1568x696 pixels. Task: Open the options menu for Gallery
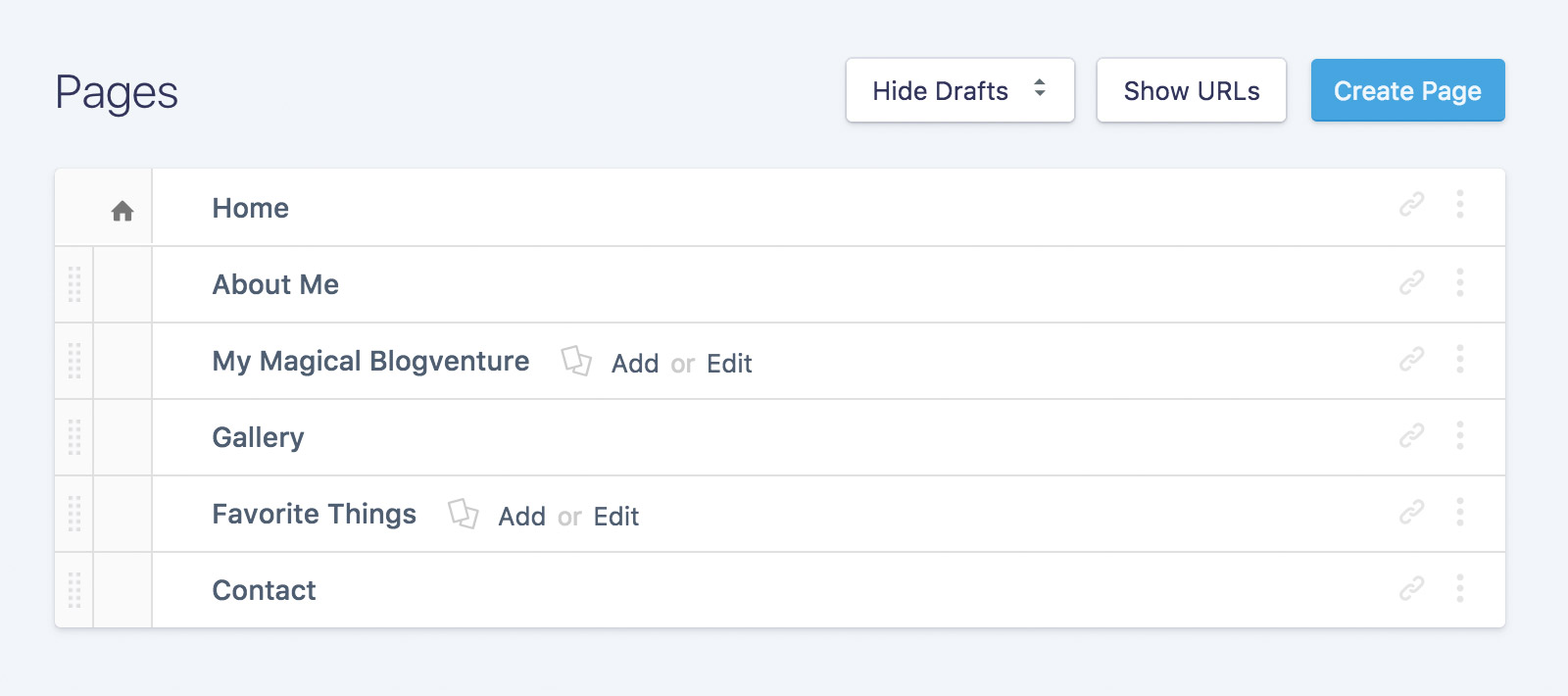coord(1460,437)
